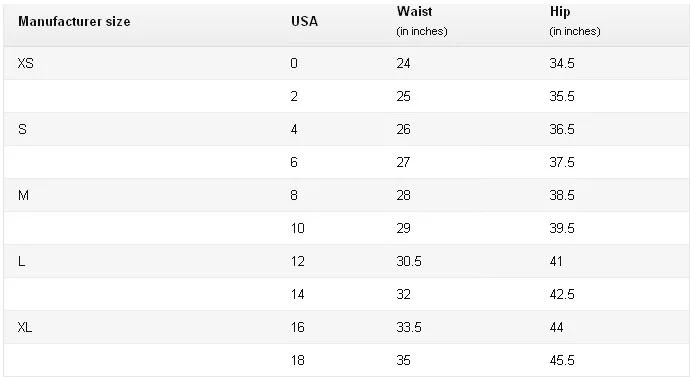This screenshot has height=378, width=690.
Task: Click the waist value 33.5
Action: 409,327
